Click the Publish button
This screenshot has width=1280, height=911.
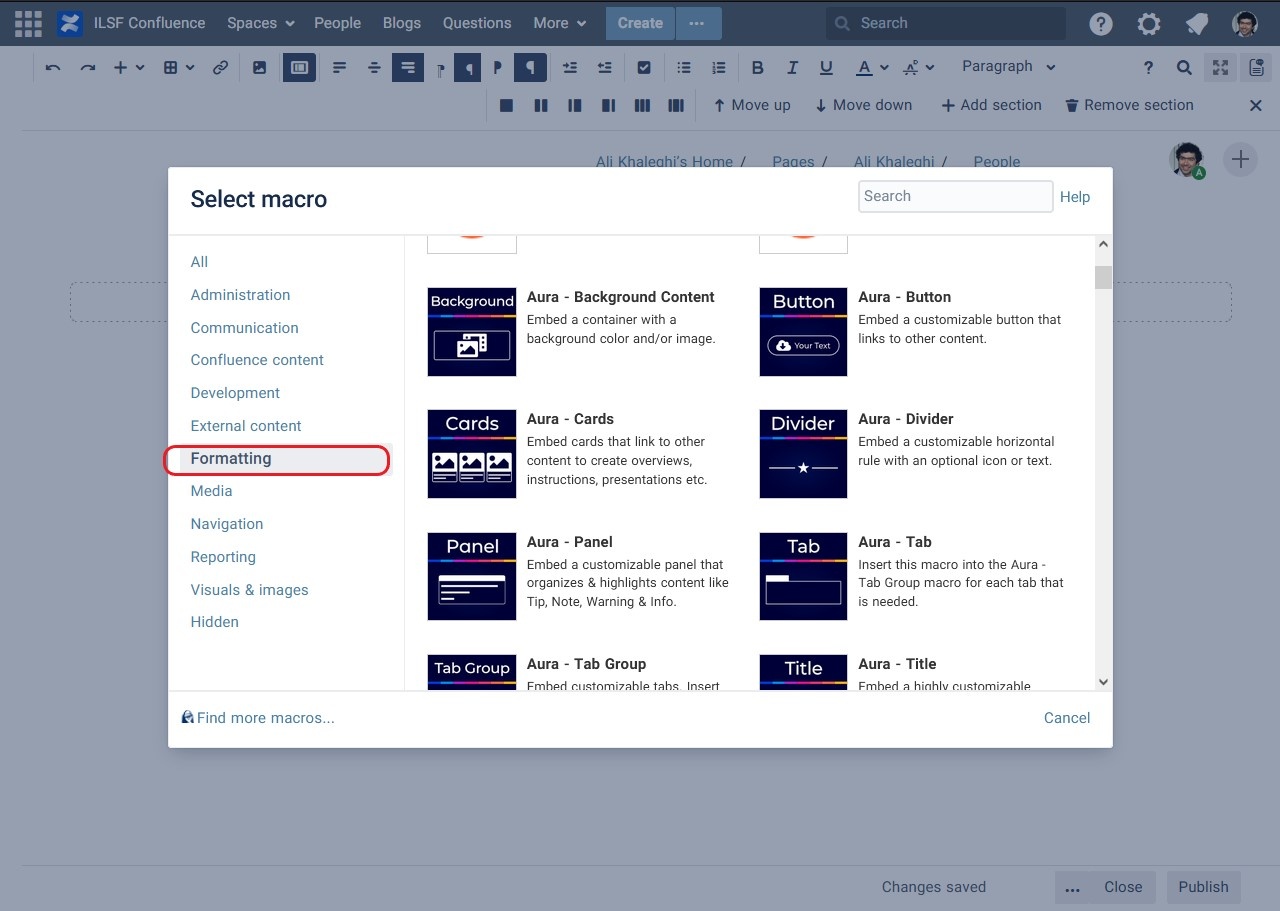pyautogui.click(x=1203, y=887)
